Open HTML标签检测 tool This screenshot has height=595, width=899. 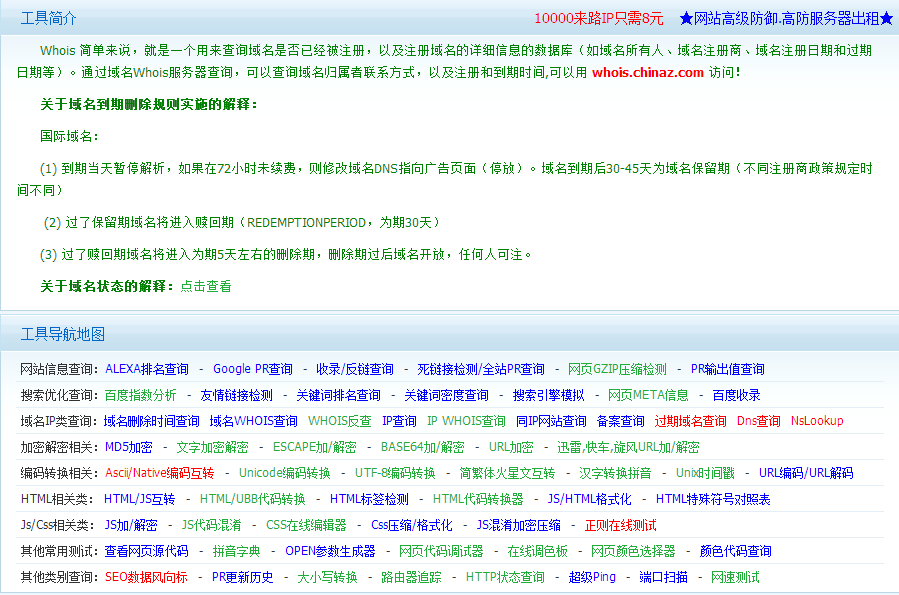(x=369, y=499)
